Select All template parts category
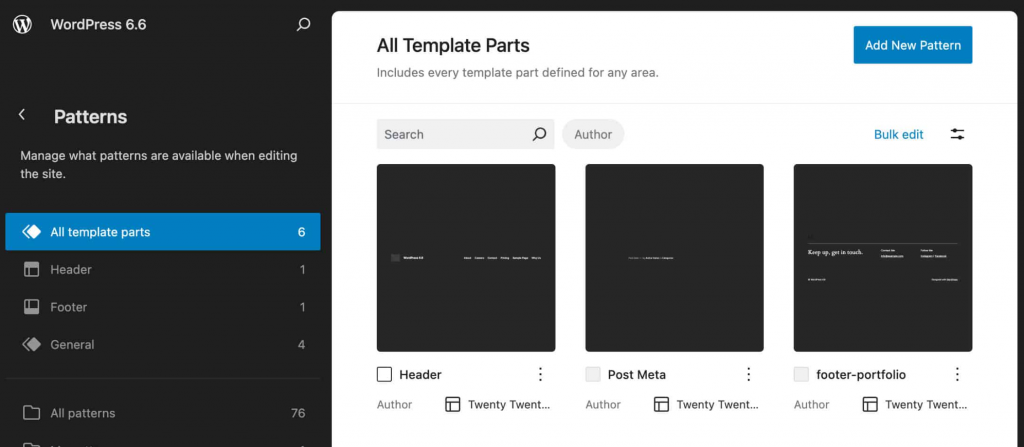The width and height of the screenshot is (1024, 447). click(x=163, y=232)
